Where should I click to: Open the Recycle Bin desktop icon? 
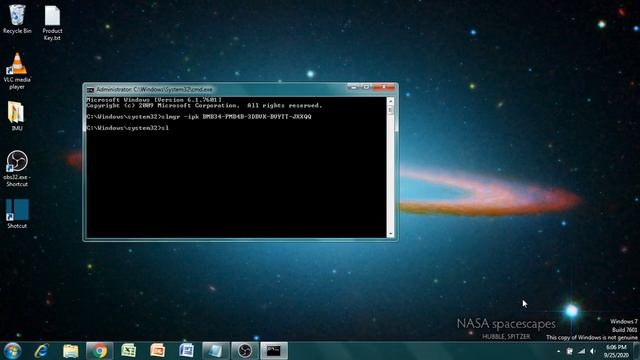coord(17,19)
